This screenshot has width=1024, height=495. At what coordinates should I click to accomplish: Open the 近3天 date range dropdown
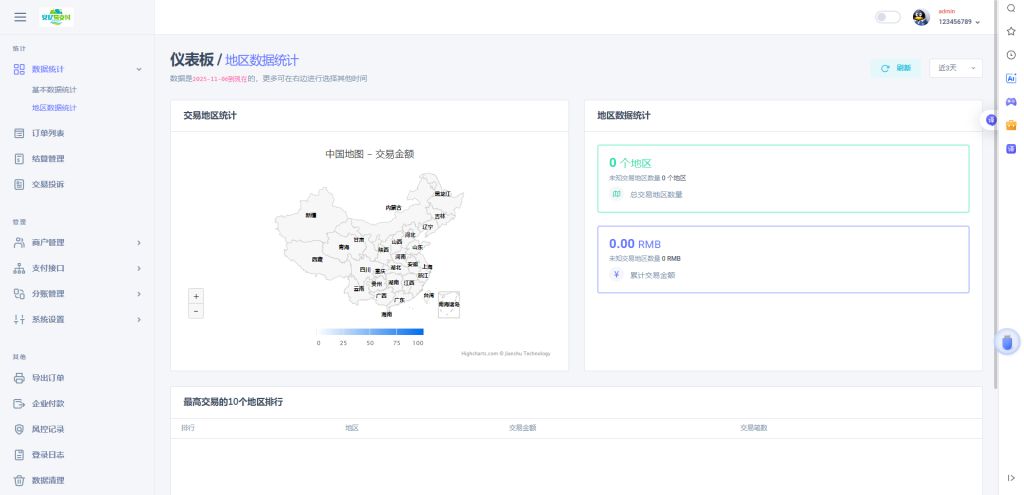coord(955,68)
